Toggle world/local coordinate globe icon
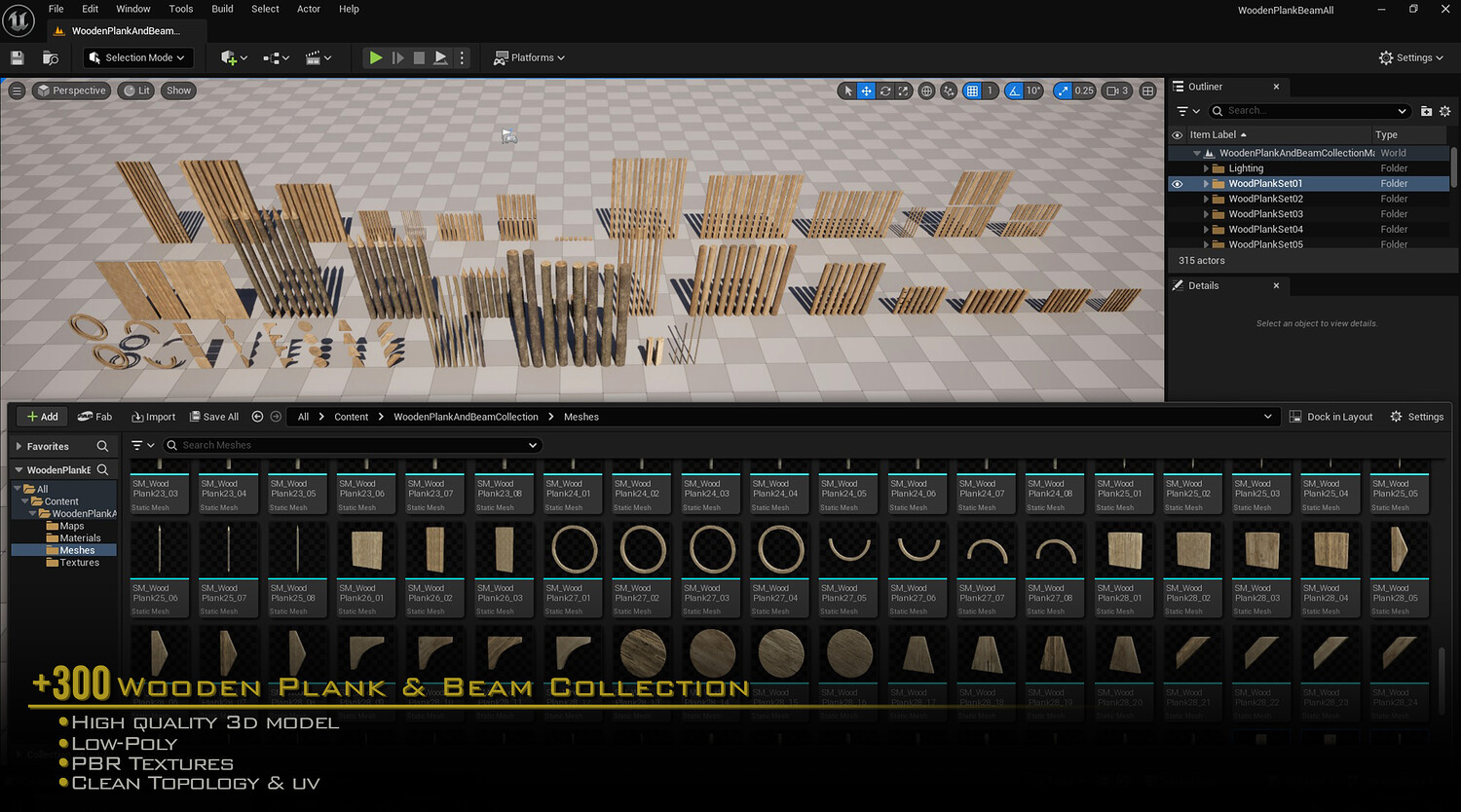The width and height of the screenshot is (1461, 812). click(926, 91)
